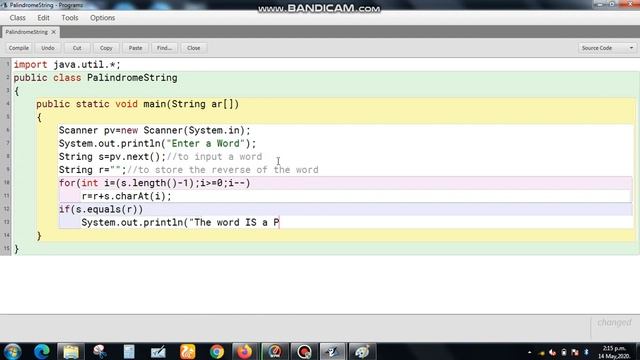Click the "changed" status indicator

click(x=614, y=323)
